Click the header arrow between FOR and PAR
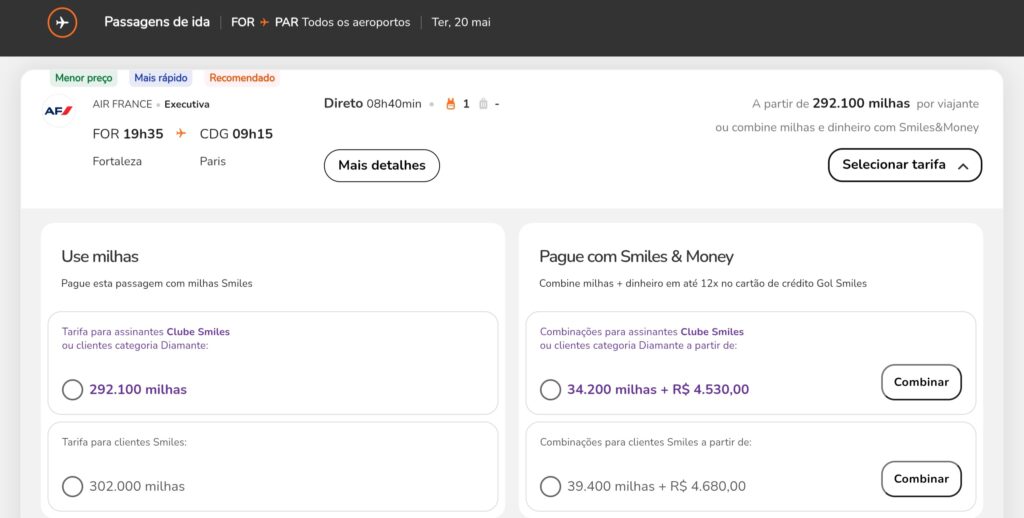 click(x=265, y=22)
